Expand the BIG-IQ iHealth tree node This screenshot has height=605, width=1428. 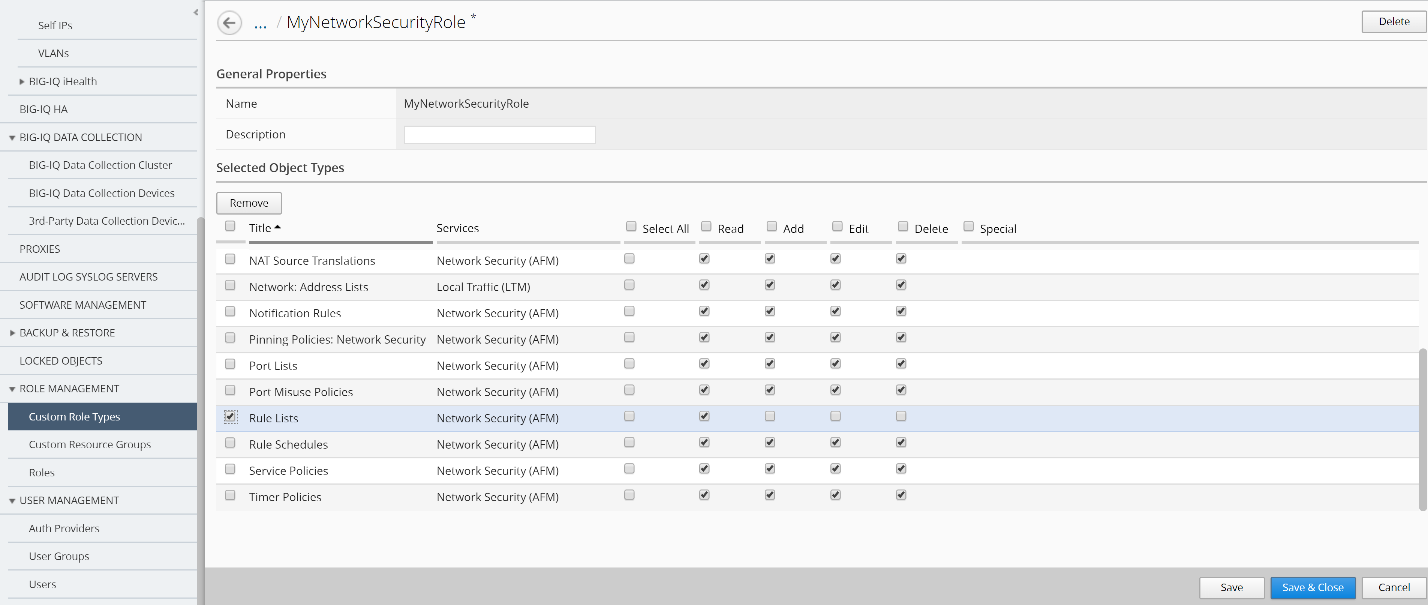(x=22, y=81)
